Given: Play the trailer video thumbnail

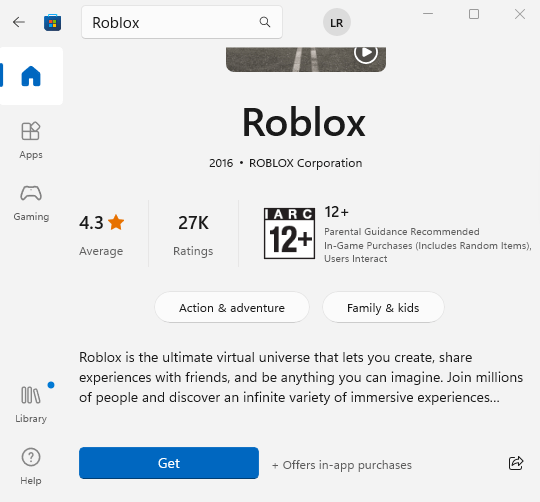Looking at the screenshot, I should point(366,53).
